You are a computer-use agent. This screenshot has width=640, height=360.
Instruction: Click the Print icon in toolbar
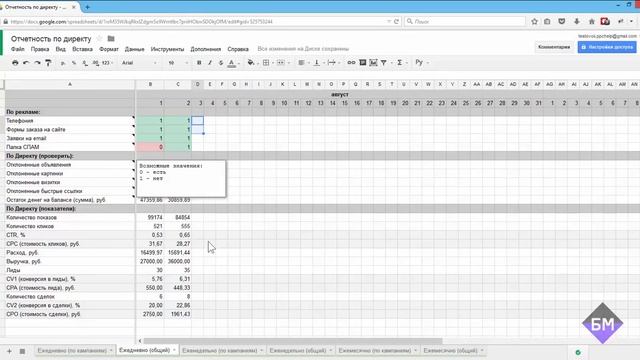(x=15, y=63)
